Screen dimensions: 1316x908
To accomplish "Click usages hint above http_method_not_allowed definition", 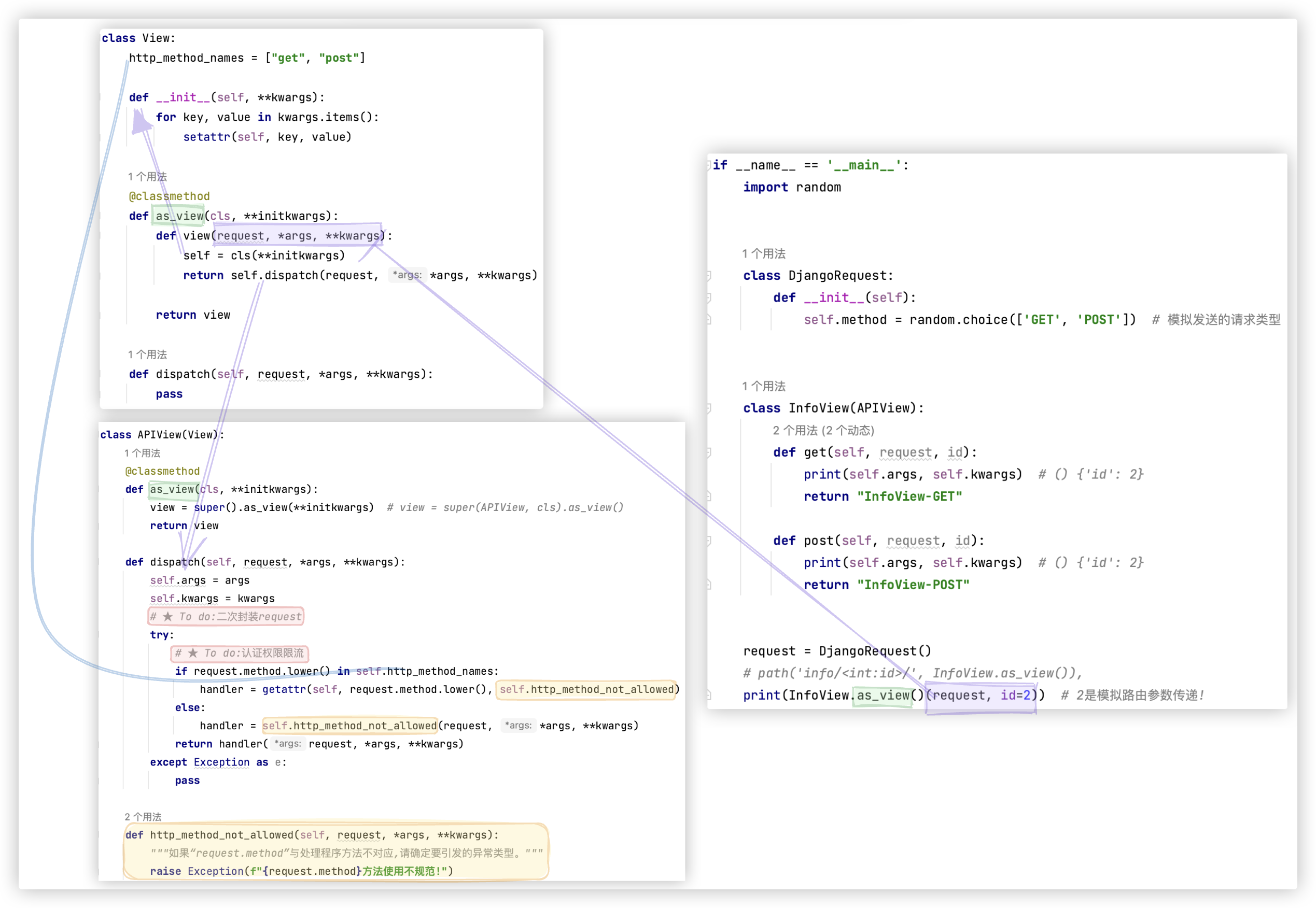I will click(143, 817).
